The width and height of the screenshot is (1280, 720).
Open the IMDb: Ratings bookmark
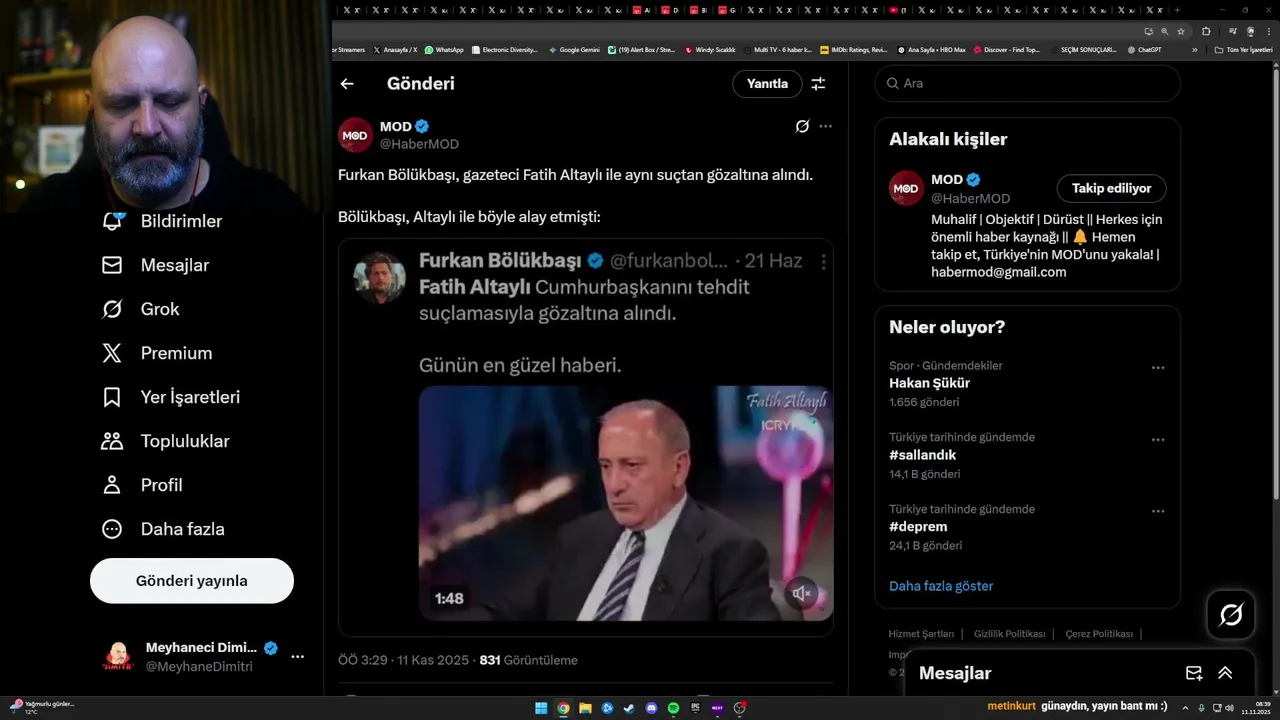[853, 49]
